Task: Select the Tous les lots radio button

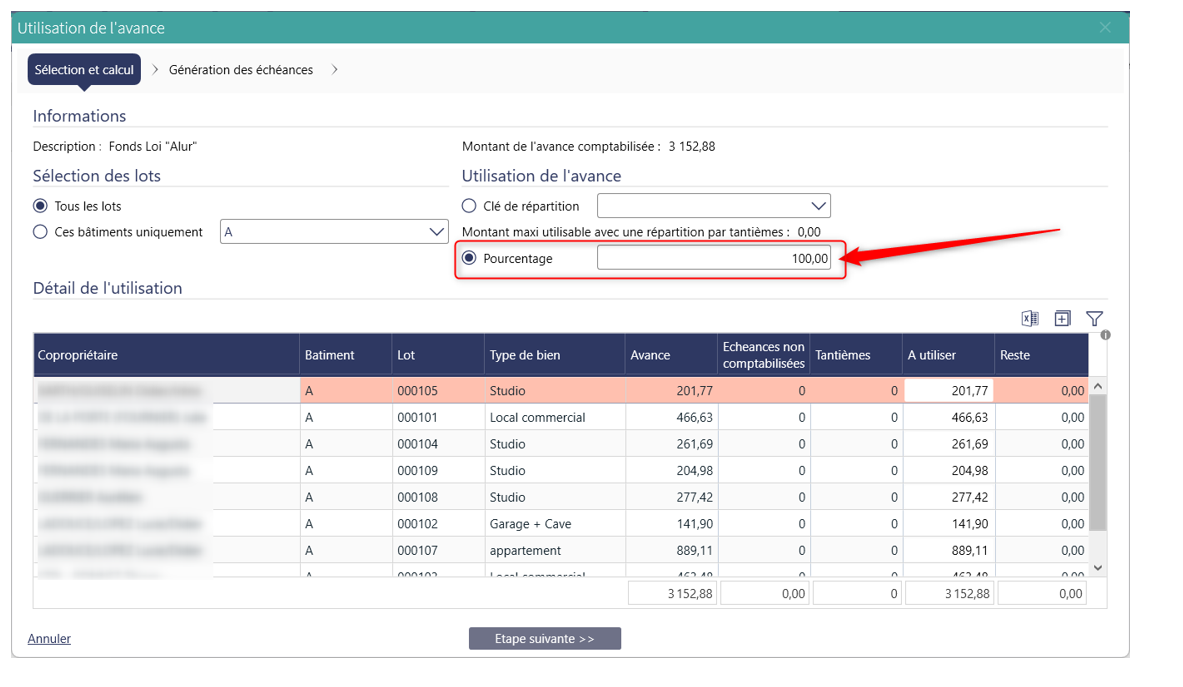Action: pyautogui.click(x=40, y=206)
